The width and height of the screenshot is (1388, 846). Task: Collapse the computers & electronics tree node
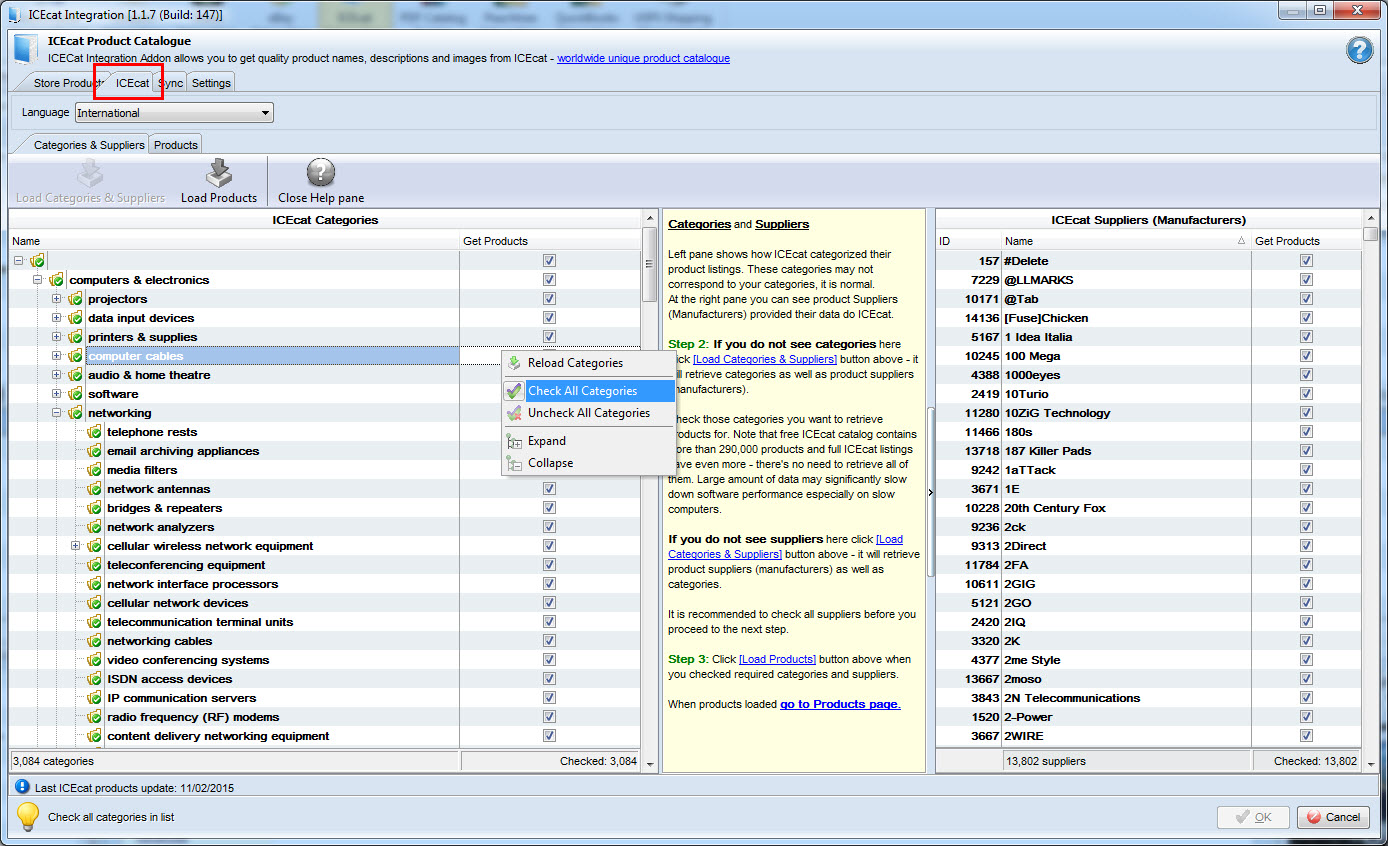click(x=38, y=280)
